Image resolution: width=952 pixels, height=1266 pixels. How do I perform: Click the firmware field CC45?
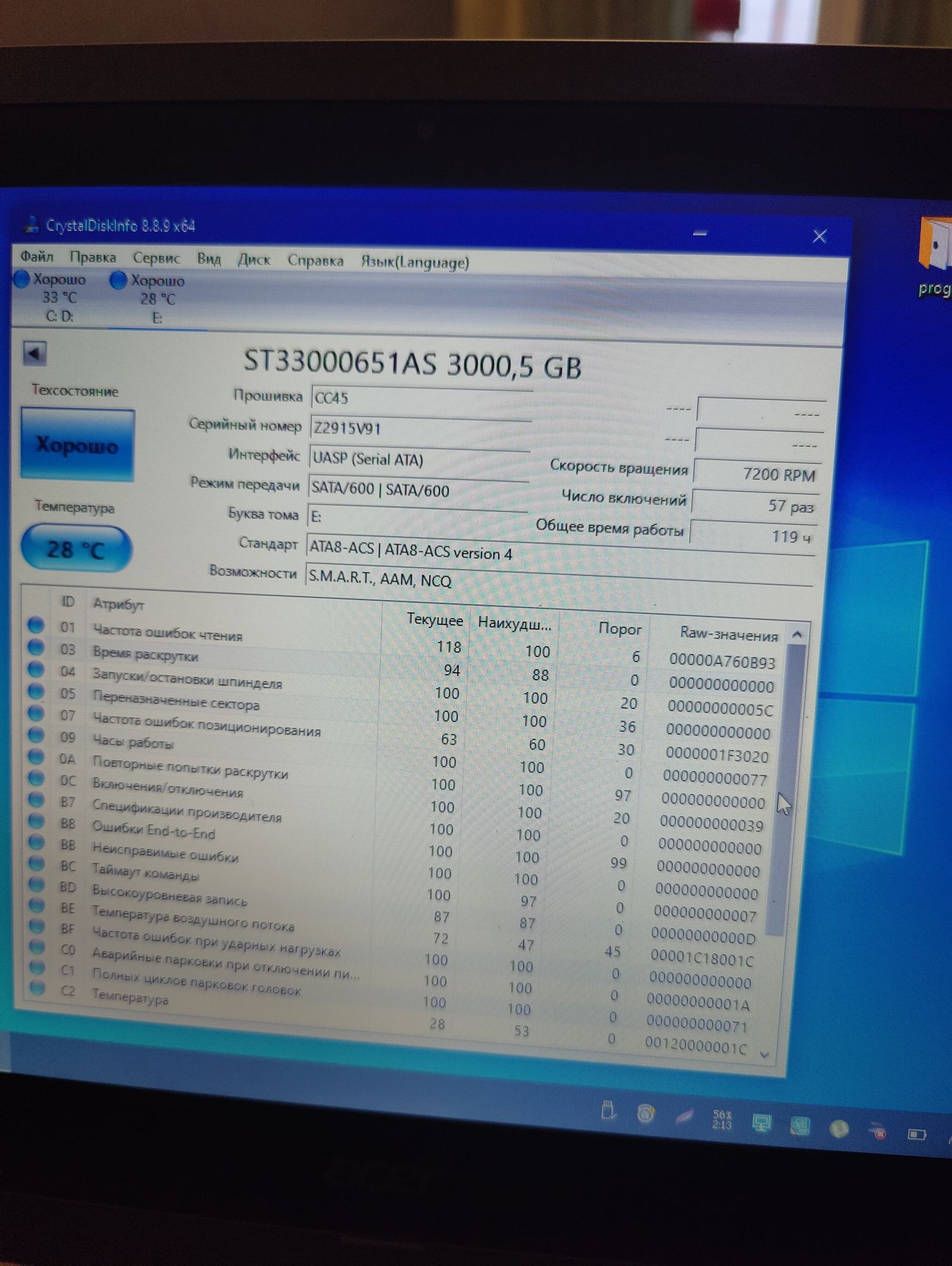pyautogui.click(x=422, y=399)
